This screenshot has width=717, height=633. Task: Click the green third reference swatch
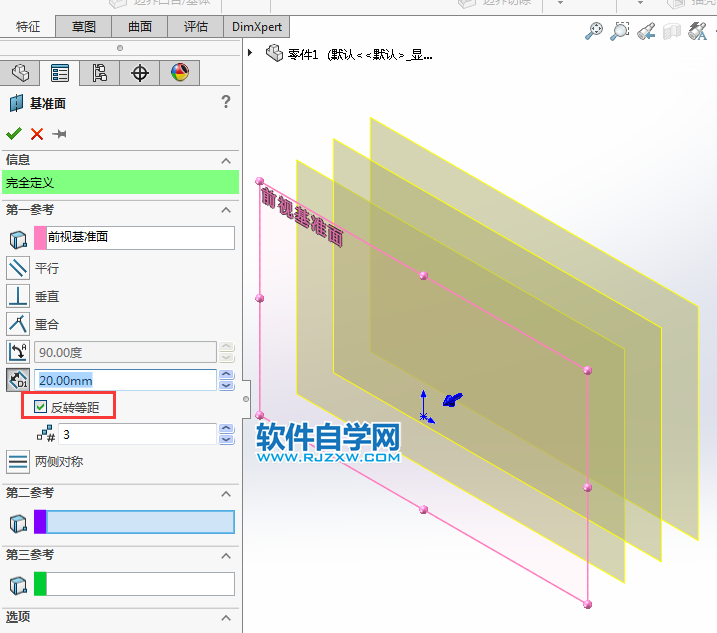tap(40, 584)
